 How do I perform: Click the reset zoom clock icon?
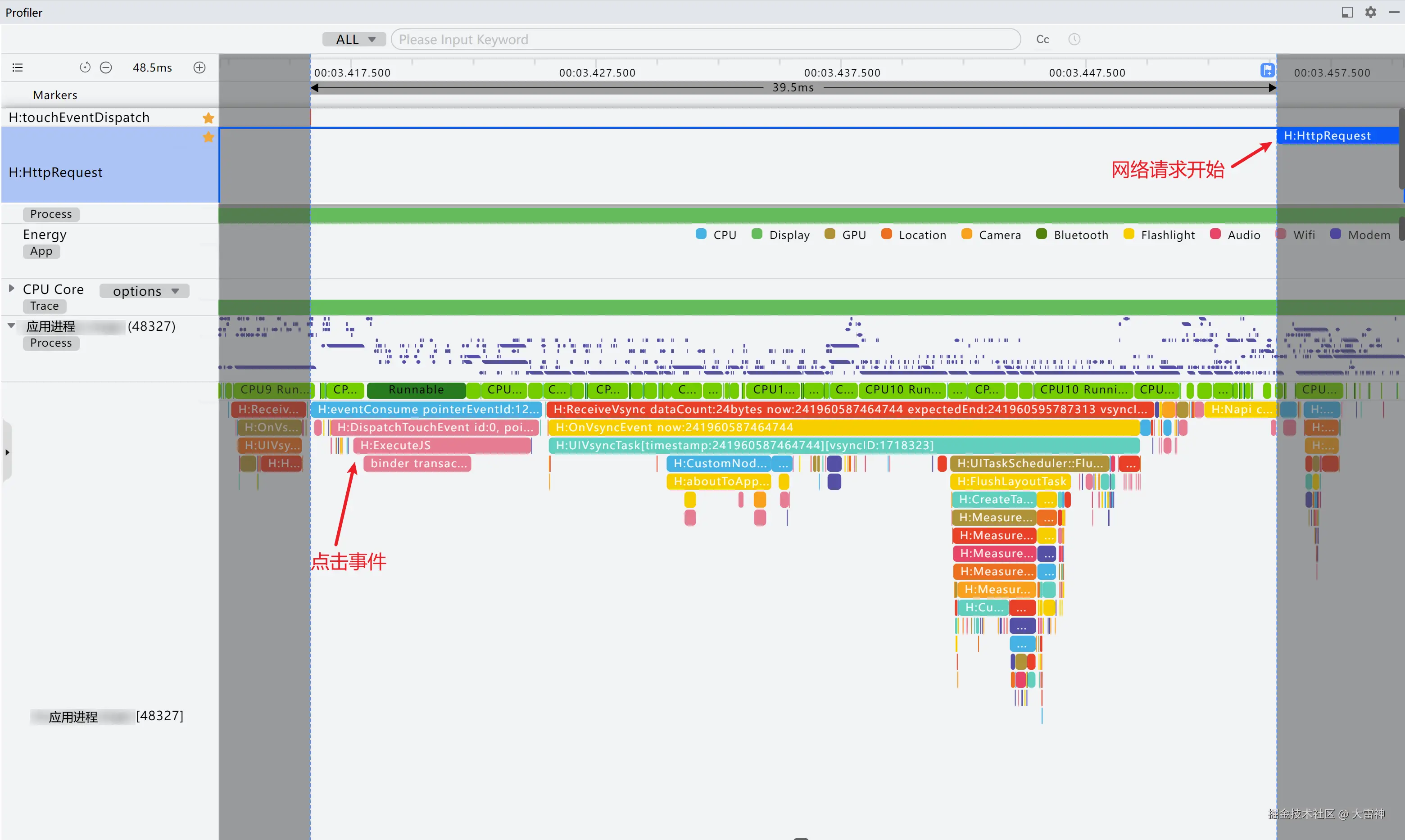pos(85,68)
